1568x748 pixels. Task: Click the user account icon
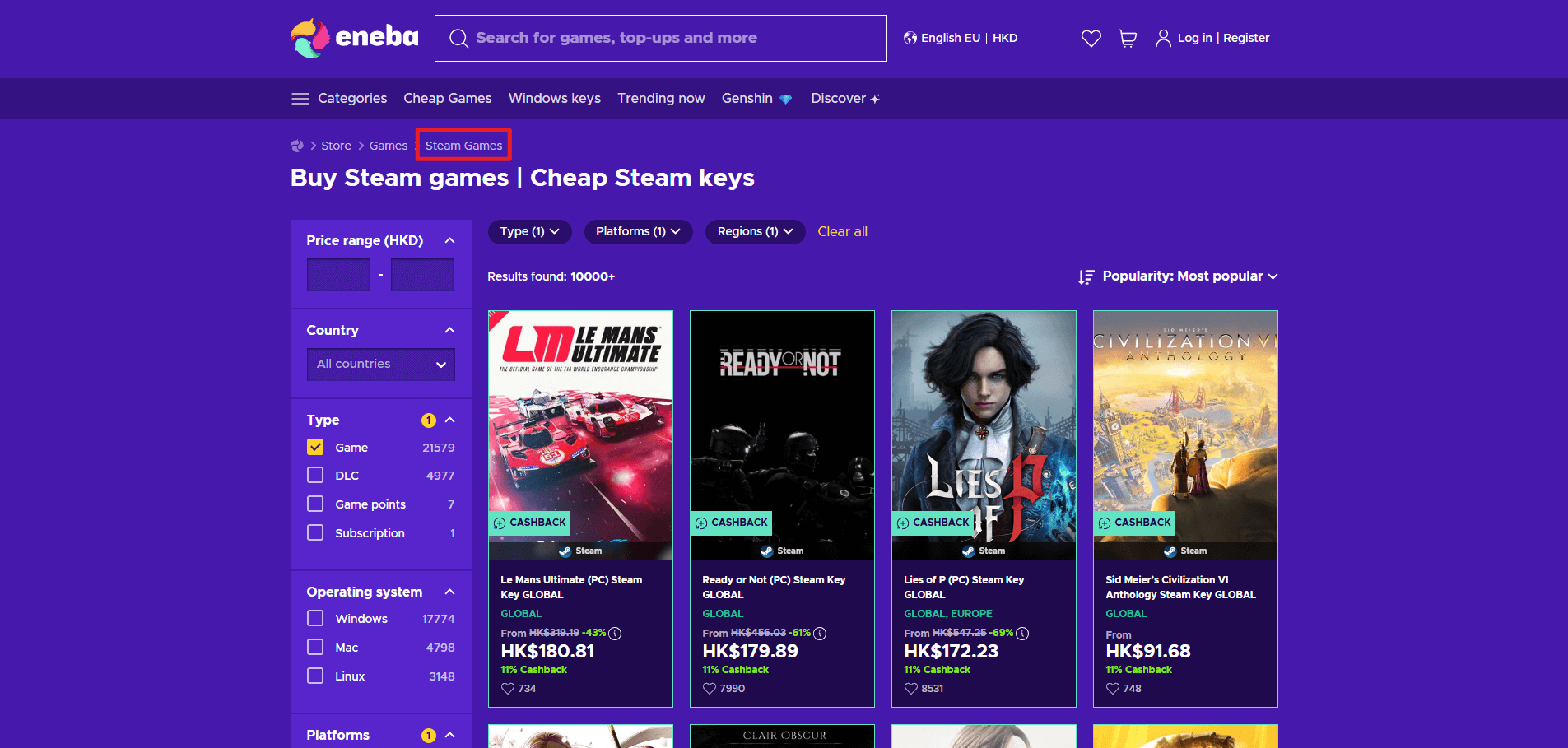coord(1163,38)
